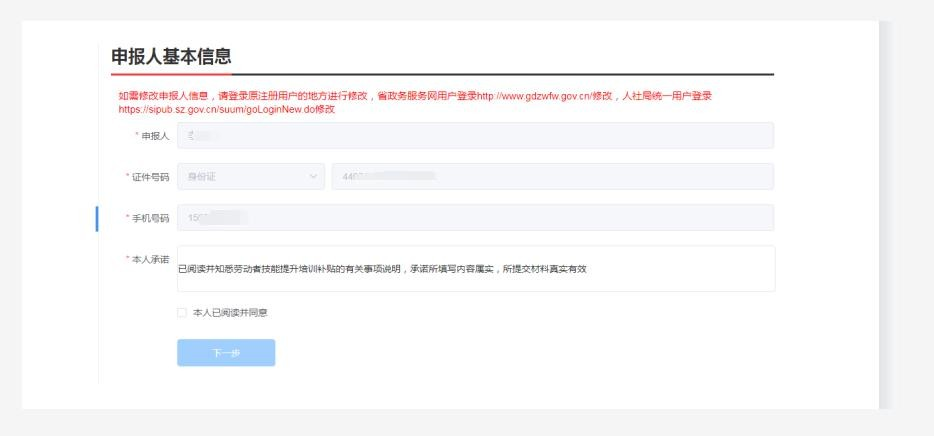Click the ID number input field
The height and width of the screenshot is (436, 934).
click(x=553, y=177)
